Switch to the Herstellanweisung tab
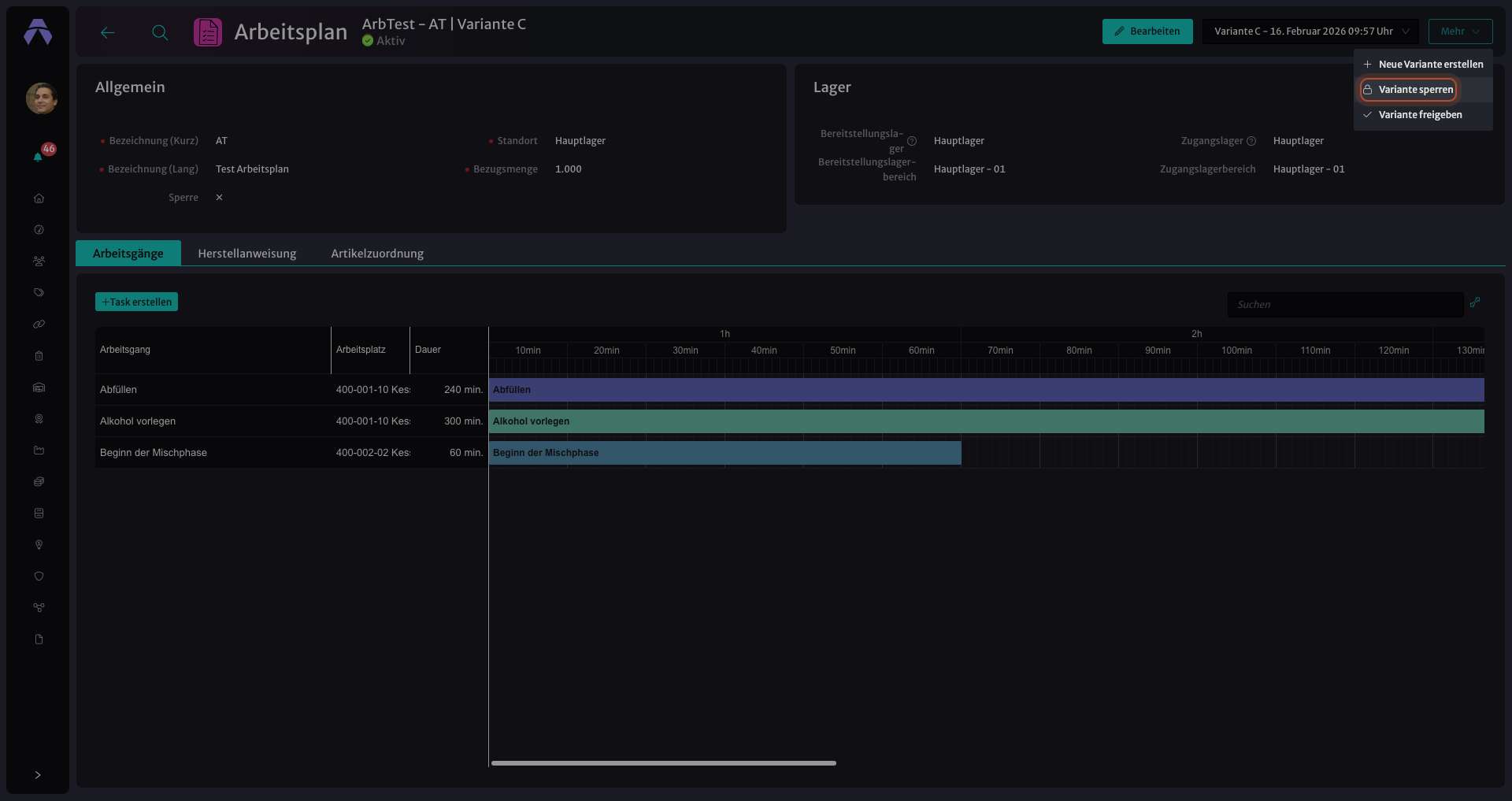This screenshot has width=1512, height=801. [247, 253]
